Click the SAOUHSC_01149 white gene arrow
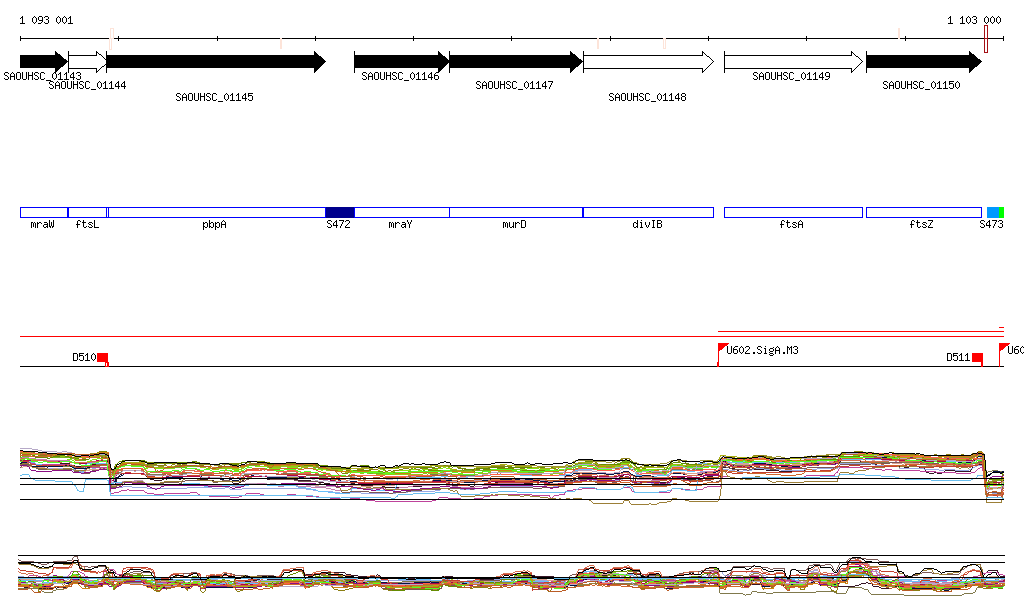The height and width of the screenshot is (611, 1024). (x=792, y=62)
